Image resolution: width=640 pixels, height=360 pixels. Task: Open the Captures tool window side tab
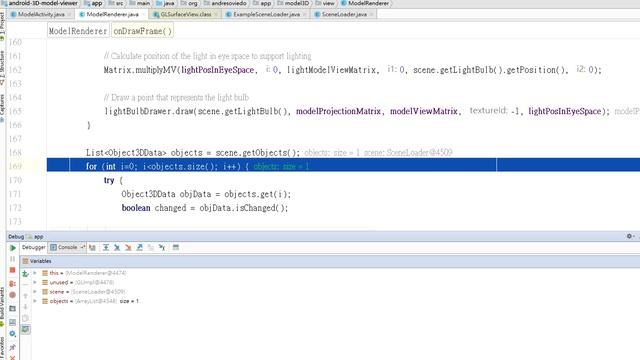pos(2,107)
